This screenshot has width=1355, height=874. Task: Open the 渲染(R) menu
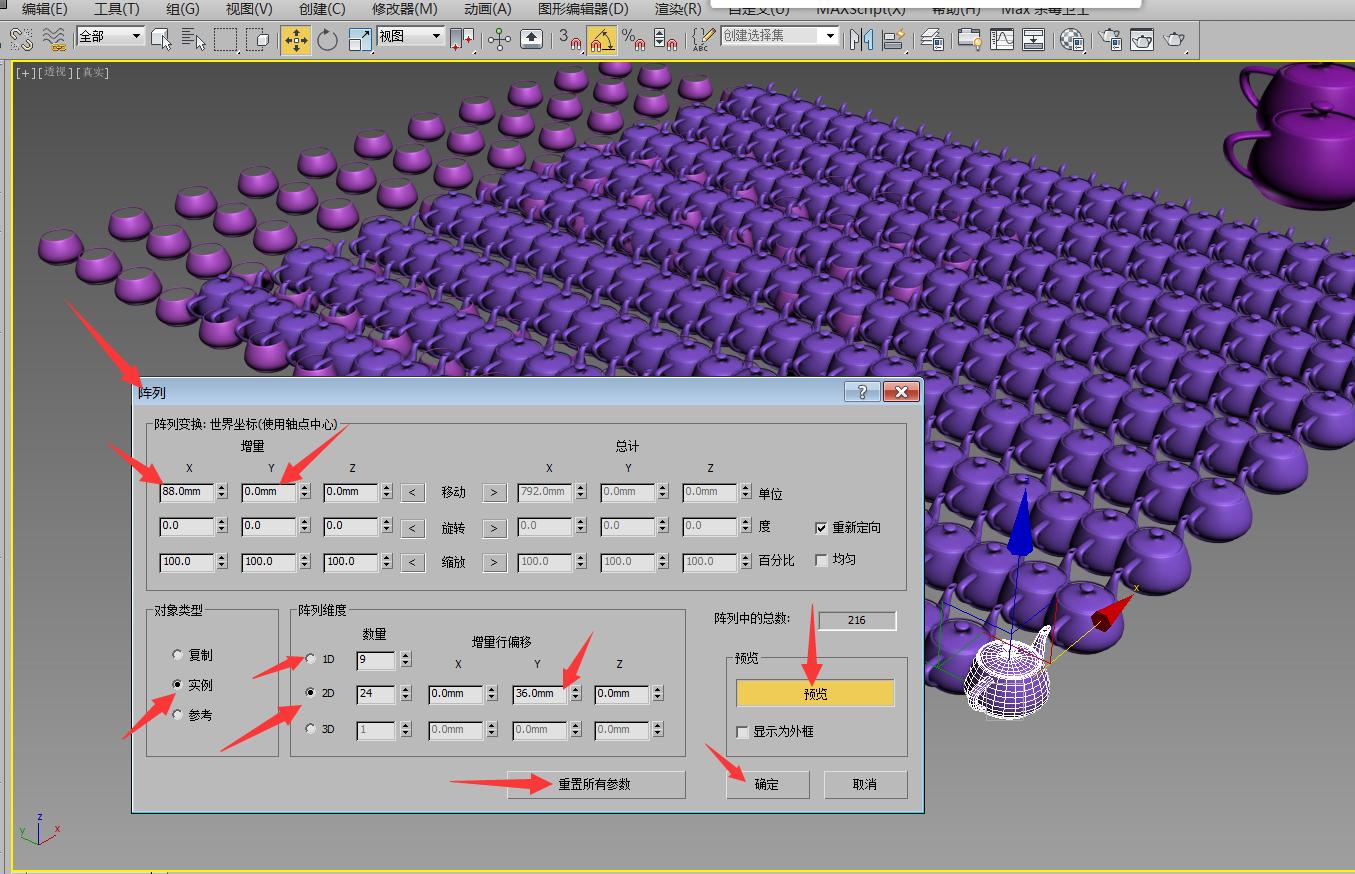pyautogui.click(x=677, y=9)
